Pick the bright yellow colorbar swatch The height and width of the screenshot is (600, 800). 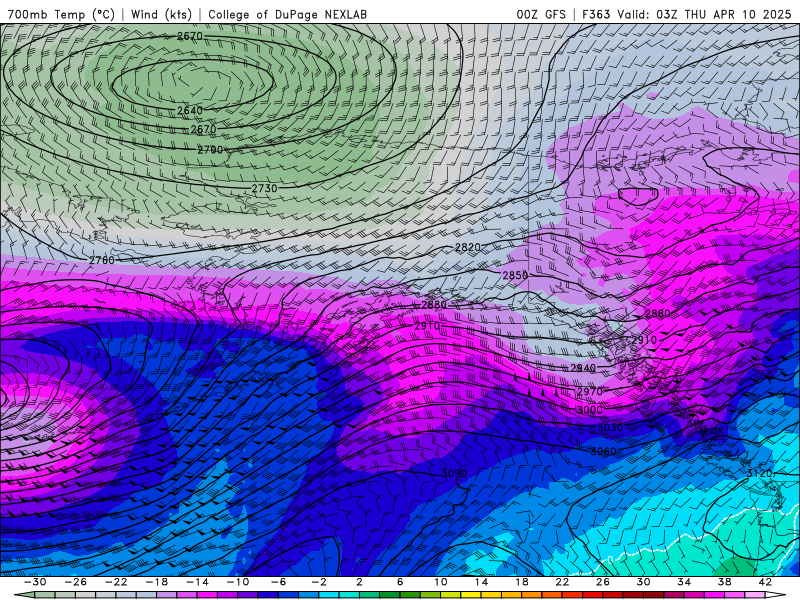471,595
